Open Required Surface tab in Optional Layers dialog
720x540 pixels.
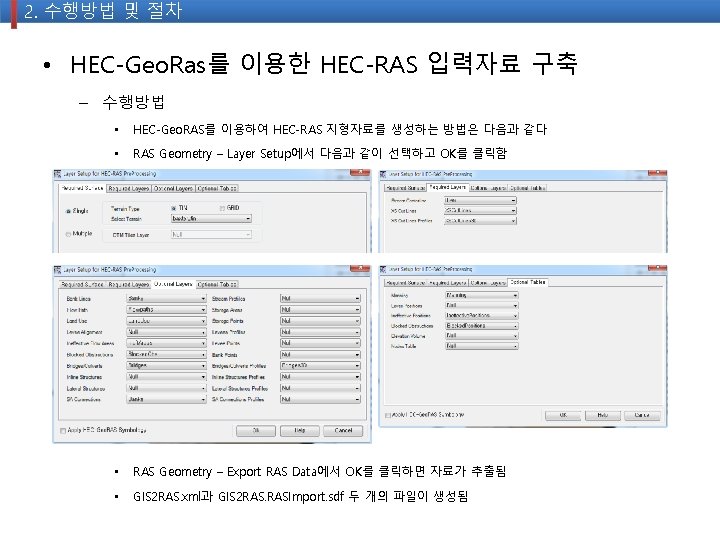82,285
